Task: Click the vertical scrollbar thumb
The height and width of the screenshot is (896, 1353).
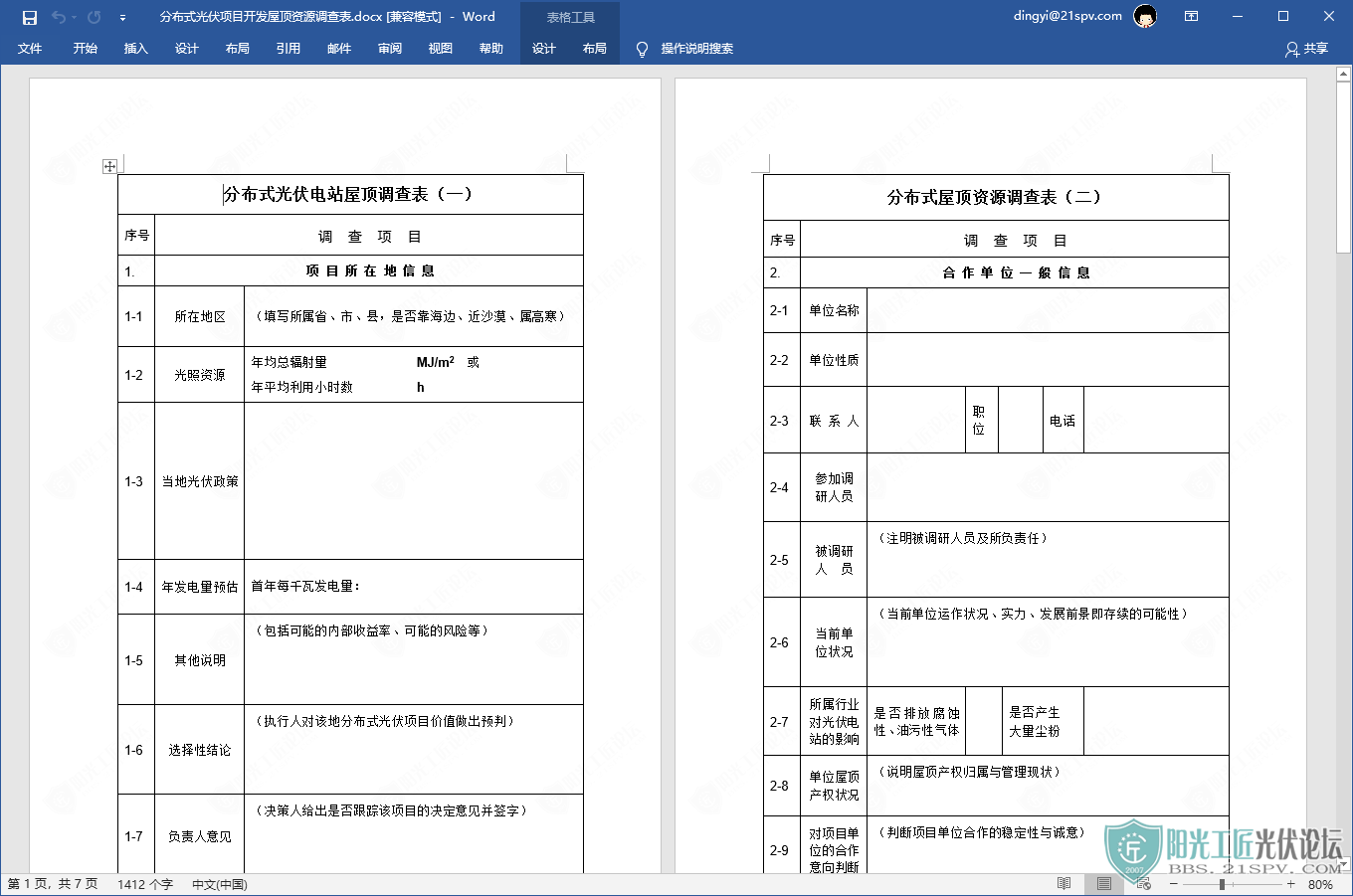Action: [x=1344, y=166]
